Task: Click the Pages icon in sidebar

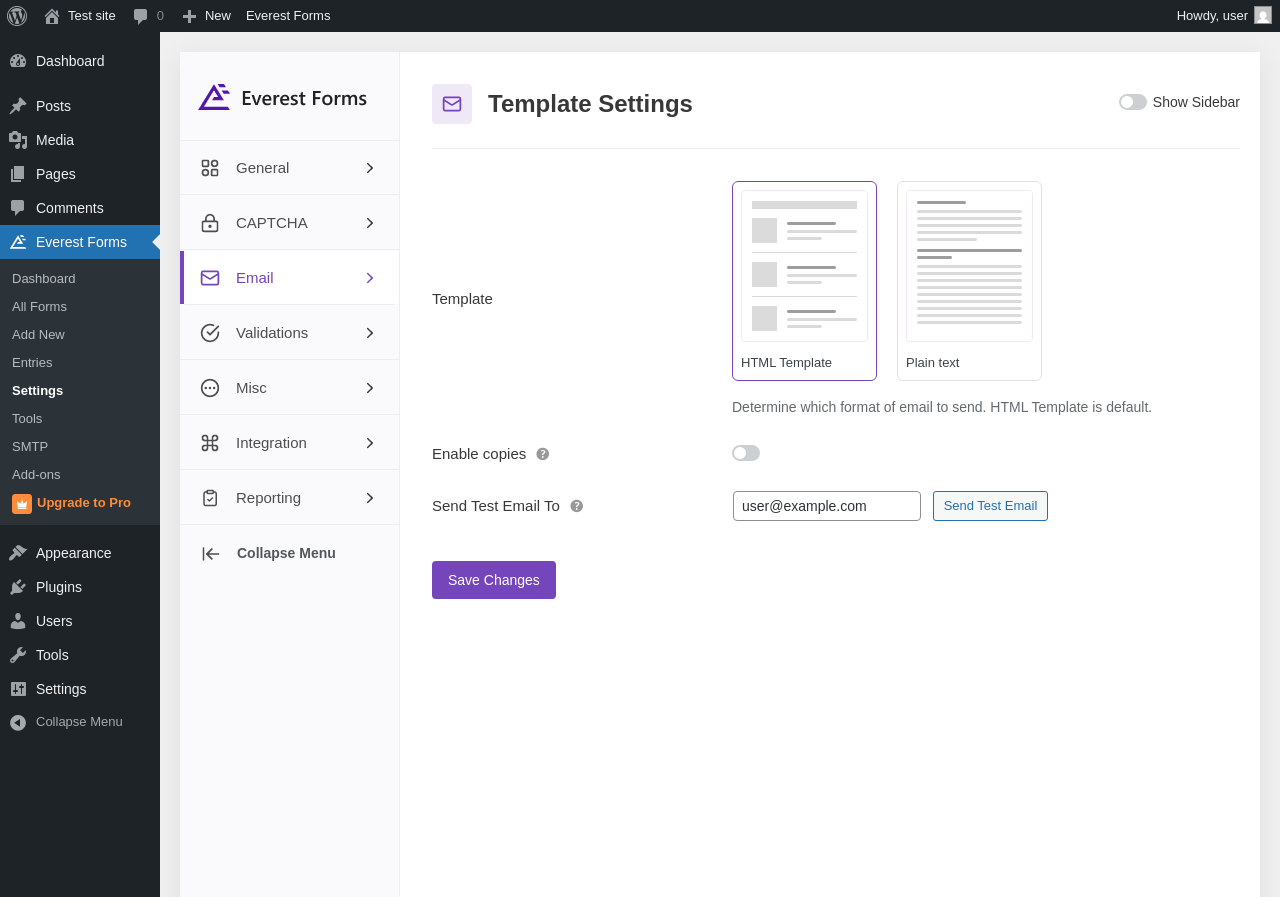Action: (18, 174)
